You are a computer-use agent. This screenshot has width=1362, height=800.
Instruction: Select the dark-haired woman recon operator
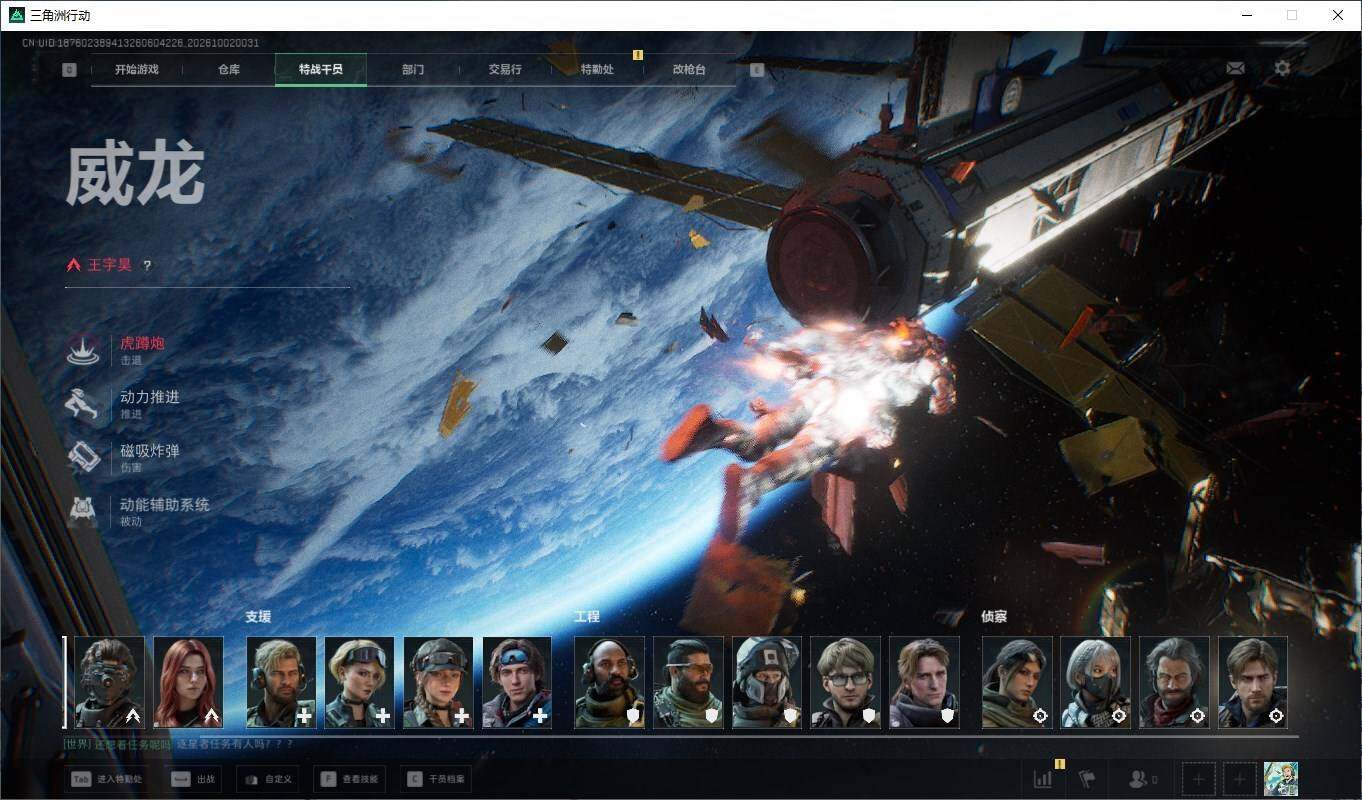(1017, 682)
